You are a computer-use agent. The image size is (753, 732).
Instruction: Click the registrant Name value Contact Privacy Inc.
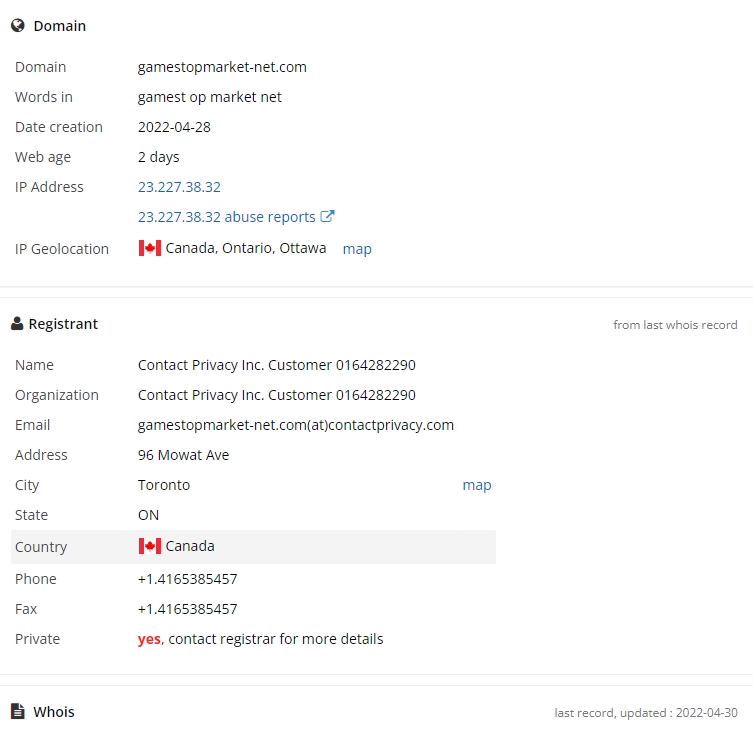276,365
